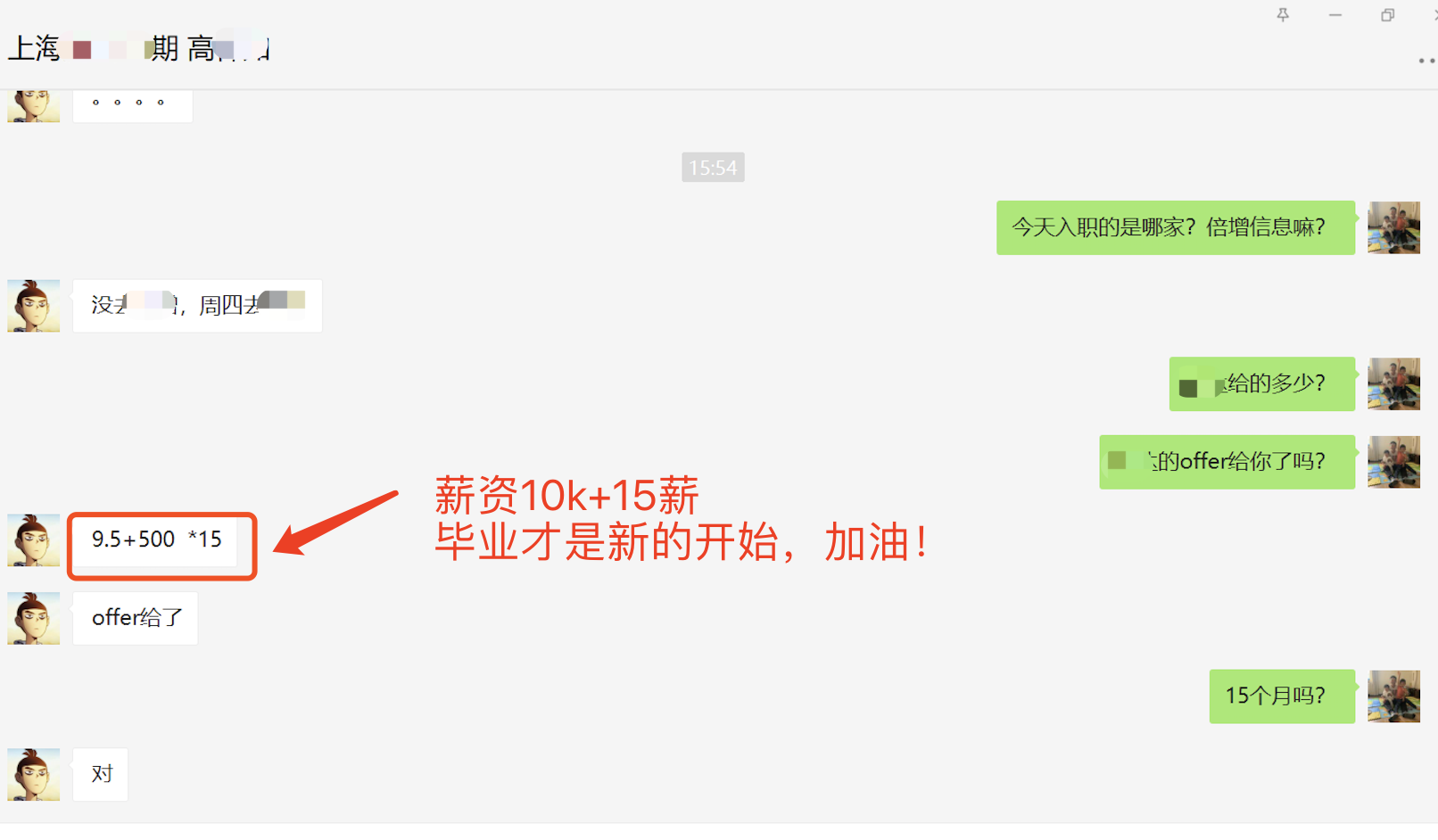Open contact avatar beside '周四去' message

[34, 306]
